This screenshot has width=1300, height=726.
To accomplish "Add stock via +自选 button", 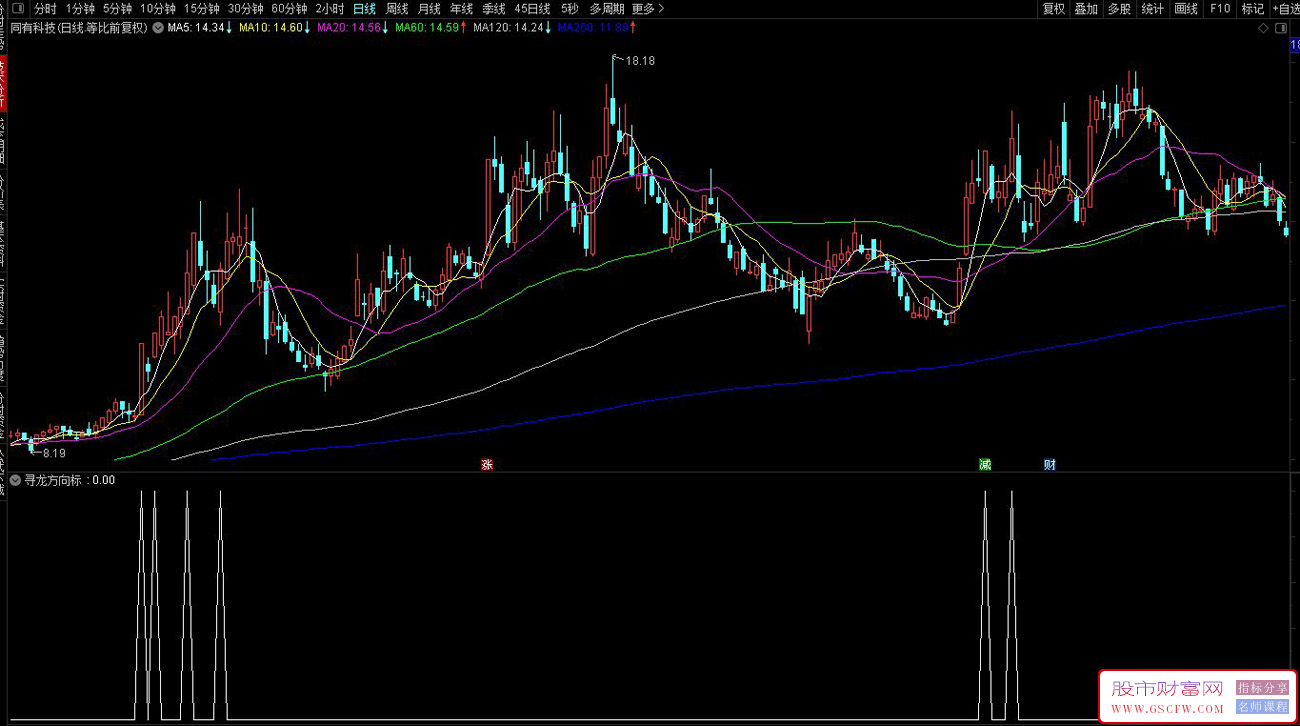I will 1285,9.
